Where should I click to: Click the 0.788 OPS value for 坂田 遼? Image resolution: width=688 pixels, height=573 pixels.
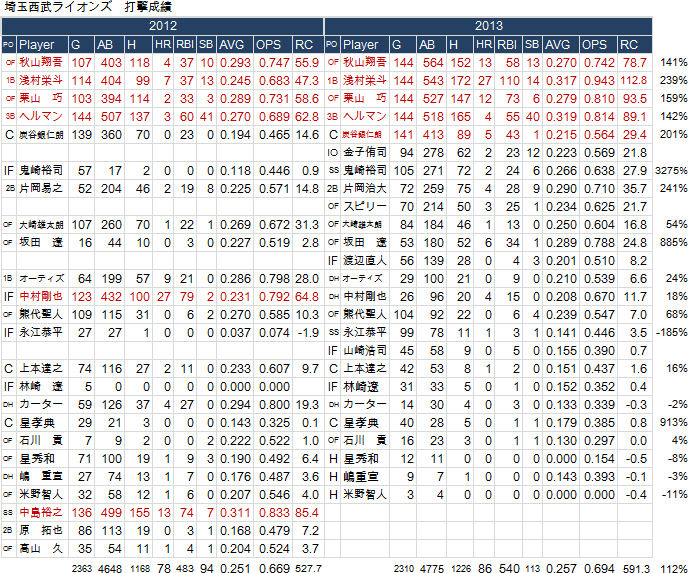(599, 242)
